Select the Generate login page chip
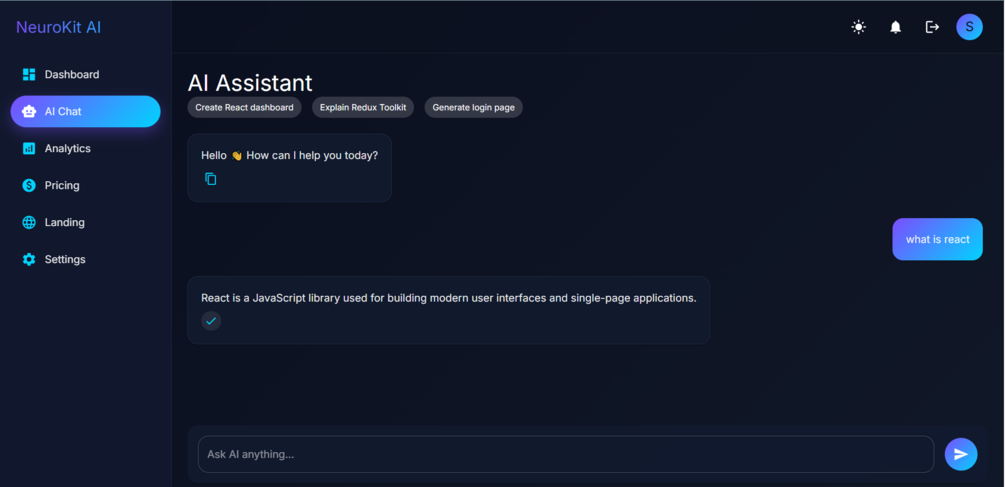Viewport: 1005px width, 487px height. click(474, 108)
